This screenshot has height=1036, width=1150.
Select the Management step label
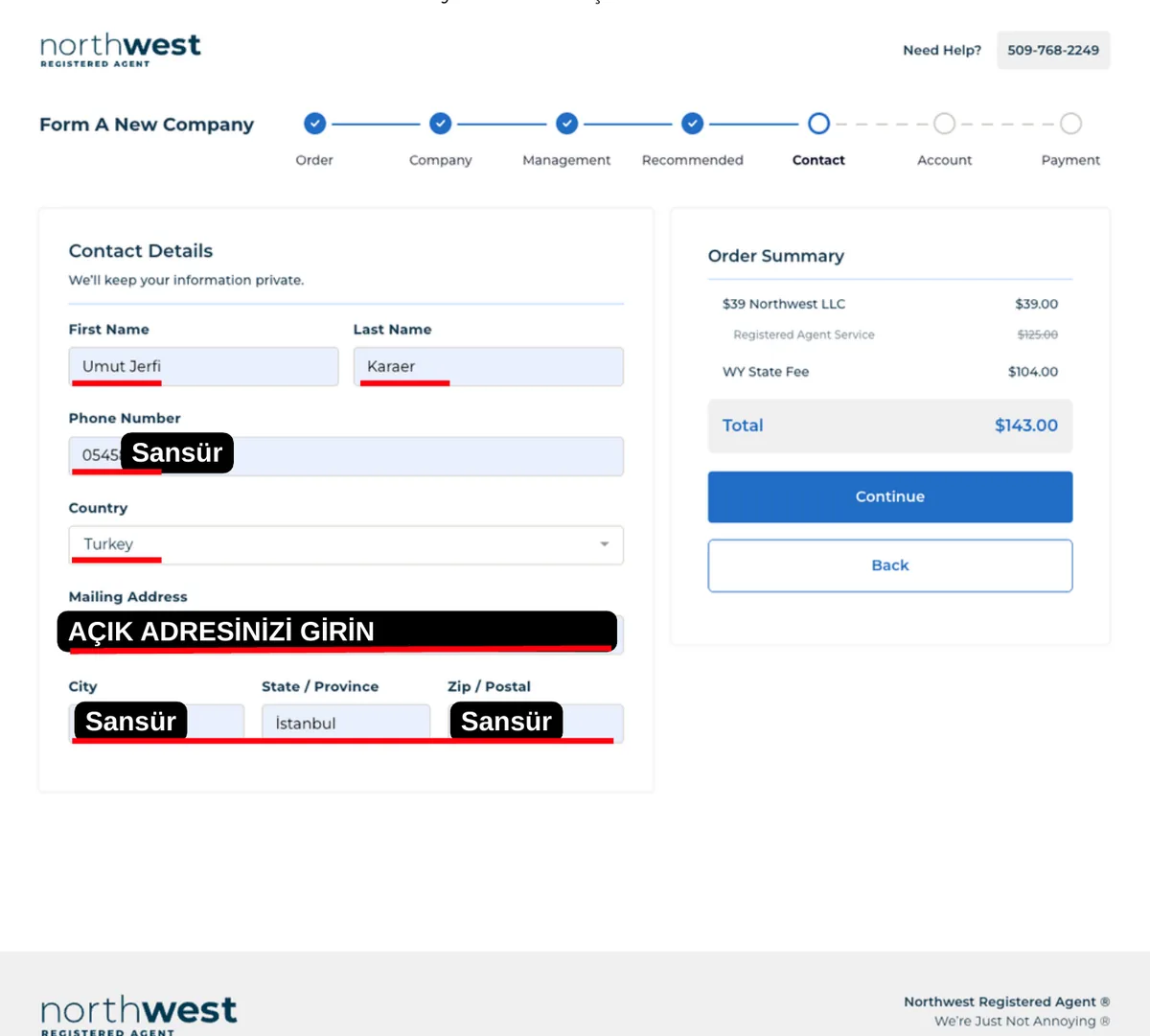pyautogui.click(x=566, y=160)
